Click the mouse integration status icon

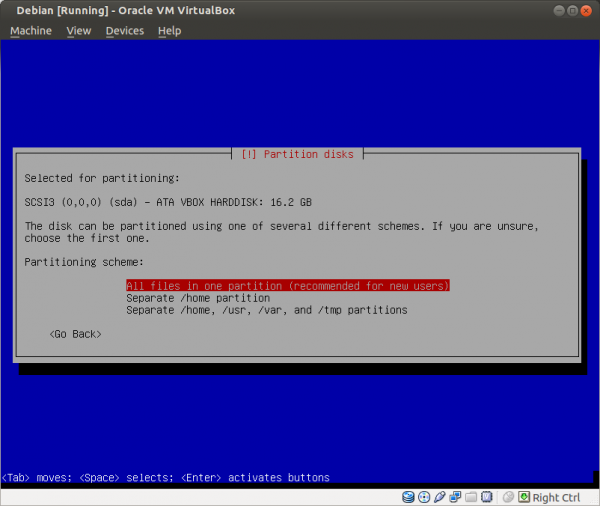point(508,497)
